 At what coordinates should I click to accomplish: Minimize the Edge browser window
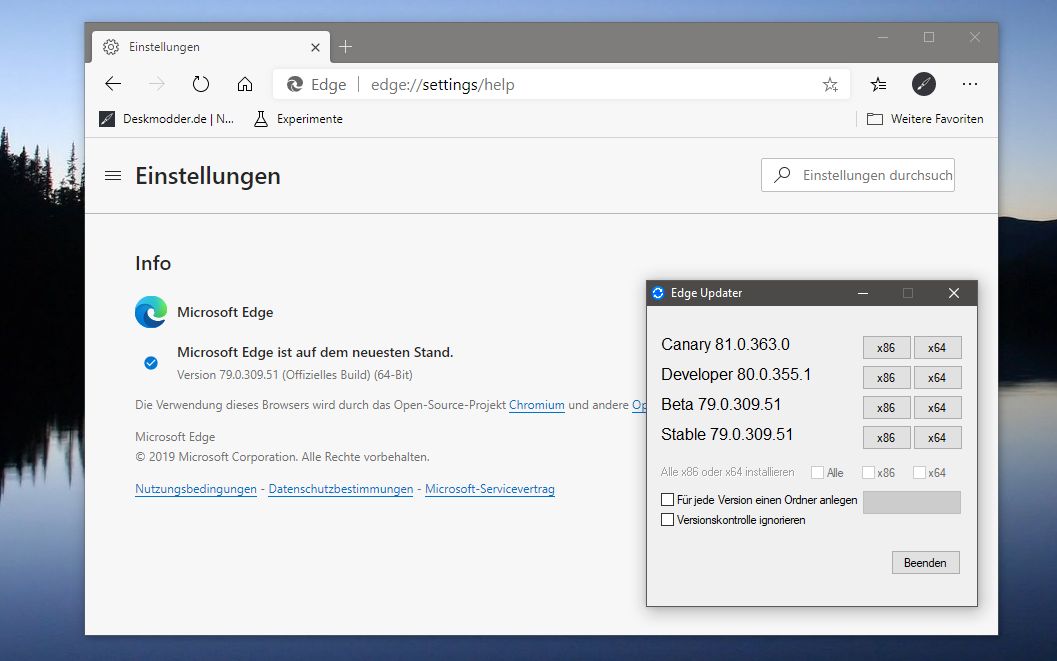pyautogui.click(x=883, y=37)
